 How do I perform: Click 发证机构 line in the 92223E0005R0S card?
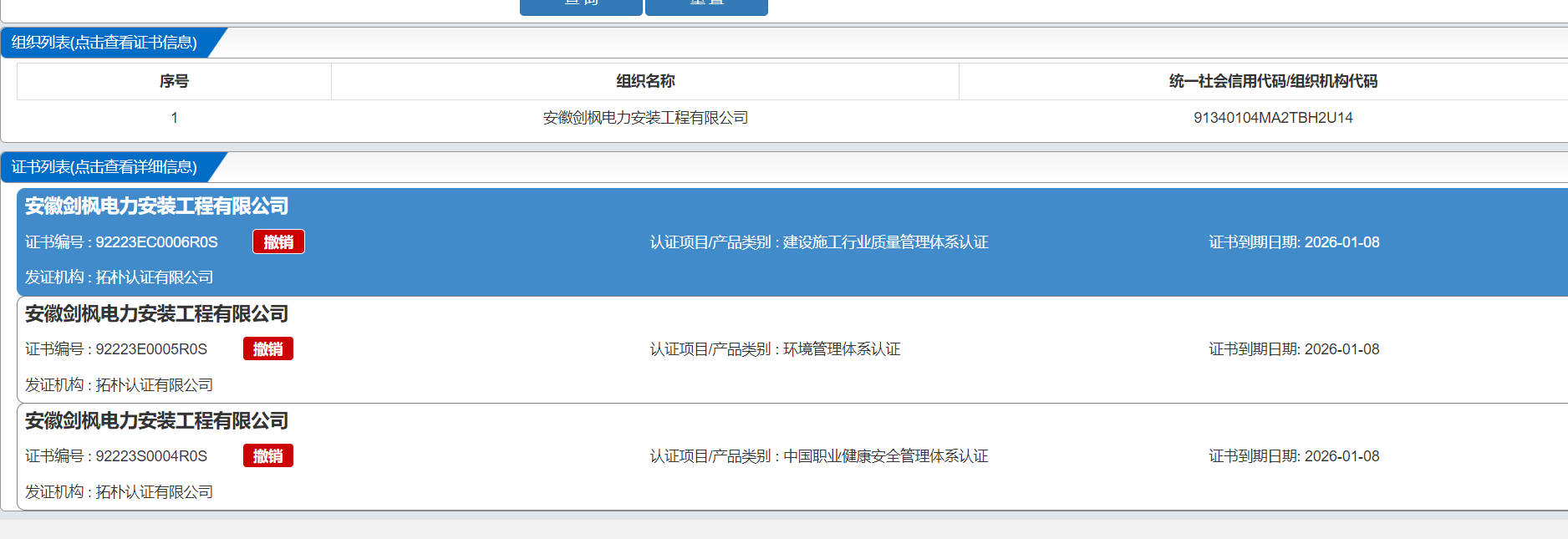119,385
